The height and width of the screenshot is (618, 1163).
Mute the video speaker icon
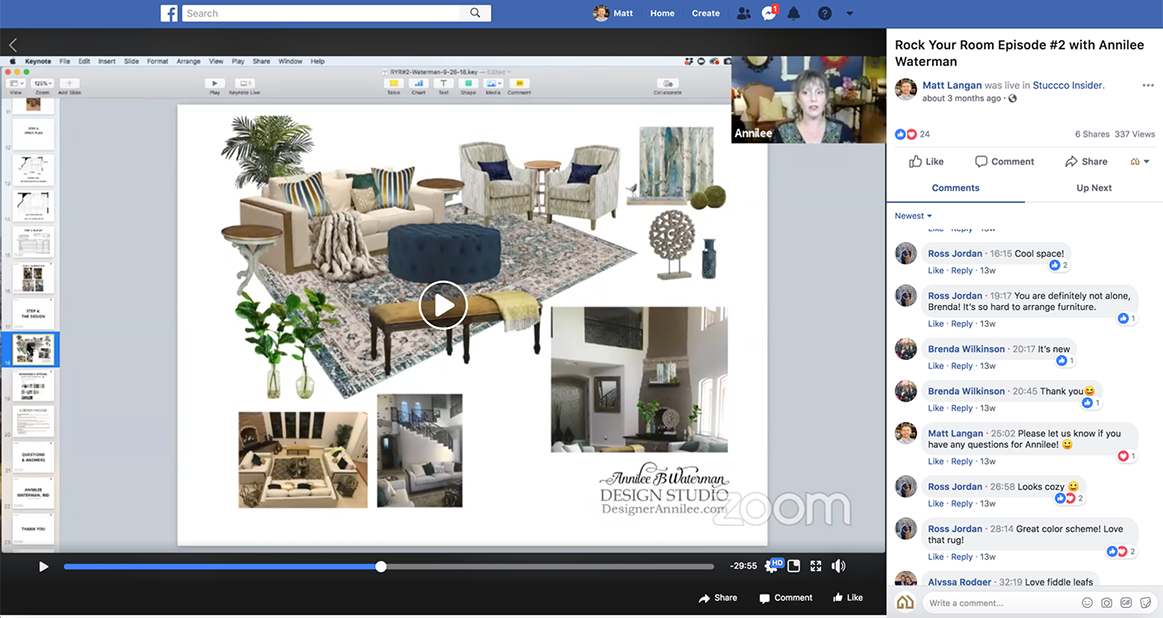tap(838, 566)
